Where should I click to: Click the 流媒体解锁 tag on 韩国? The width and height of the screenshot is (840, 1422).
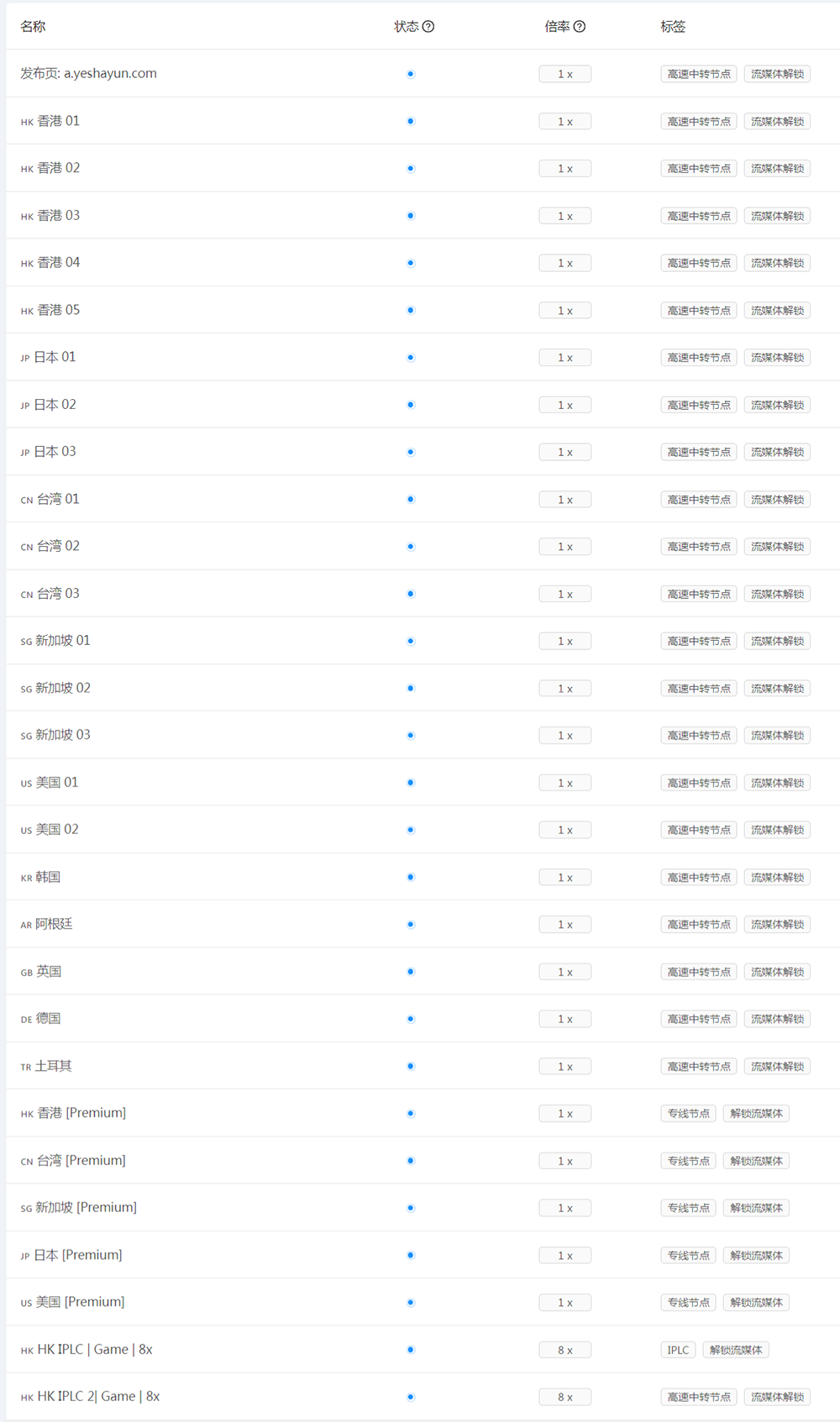tap(777, 878)
